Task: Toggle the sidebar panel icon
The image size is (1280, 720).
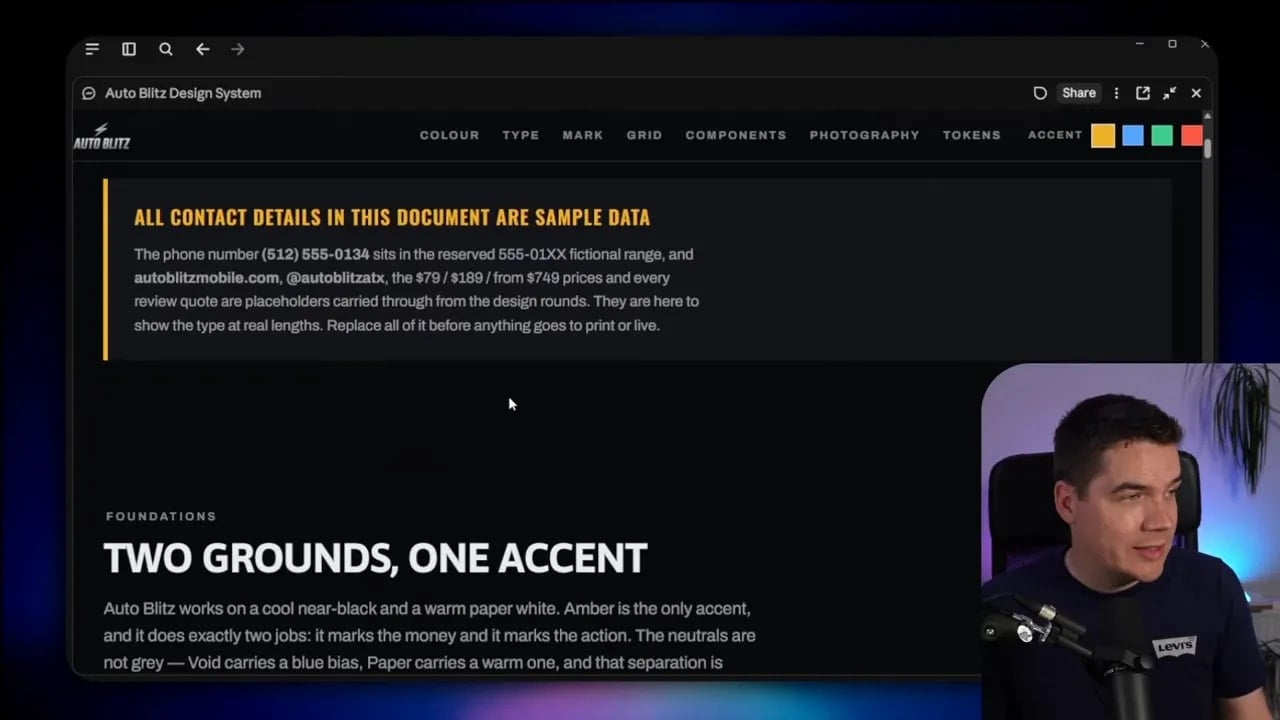Action: click(x=129, y=49)
